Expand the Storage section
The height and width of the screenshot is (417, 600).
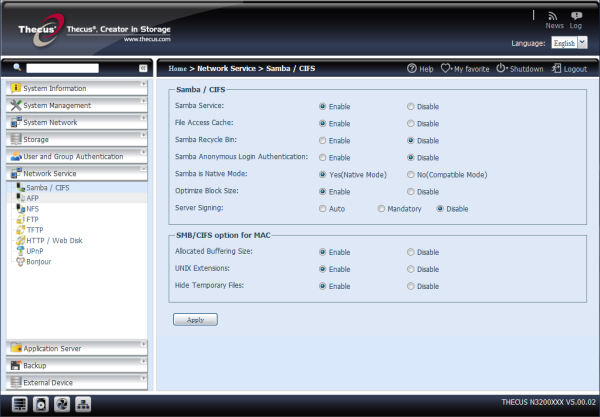pos(76,139)
